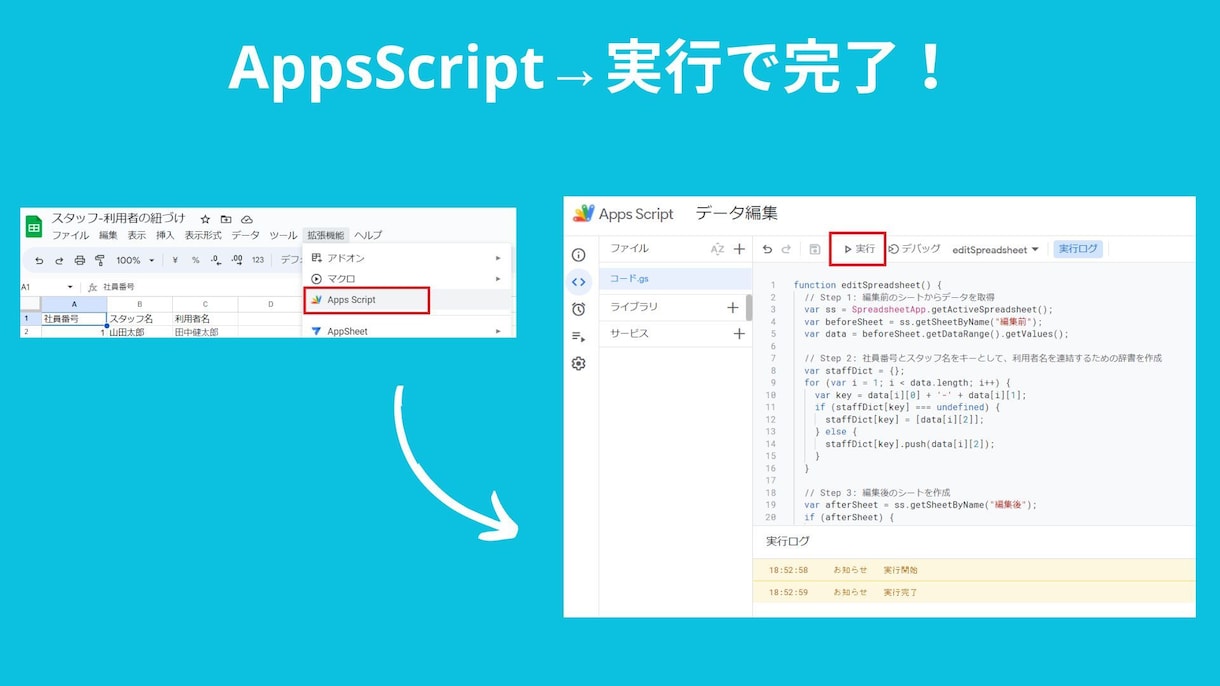Image resolution: width=1220 pixels, height=686 pixels.
Task: Undo in the Sheets toolbar
Action: tap(39, 260)
